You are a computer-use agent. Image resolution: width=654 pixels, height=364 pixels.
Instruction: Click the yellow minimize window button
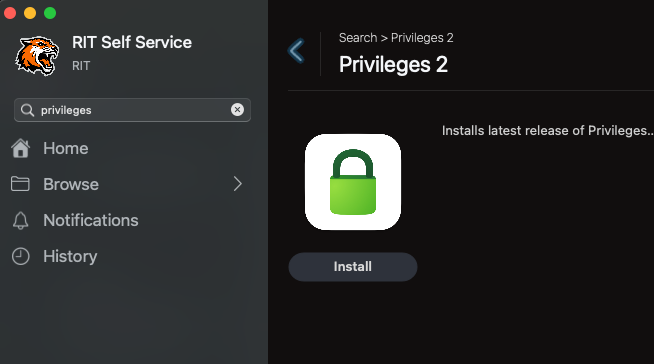tap(30, 13)
